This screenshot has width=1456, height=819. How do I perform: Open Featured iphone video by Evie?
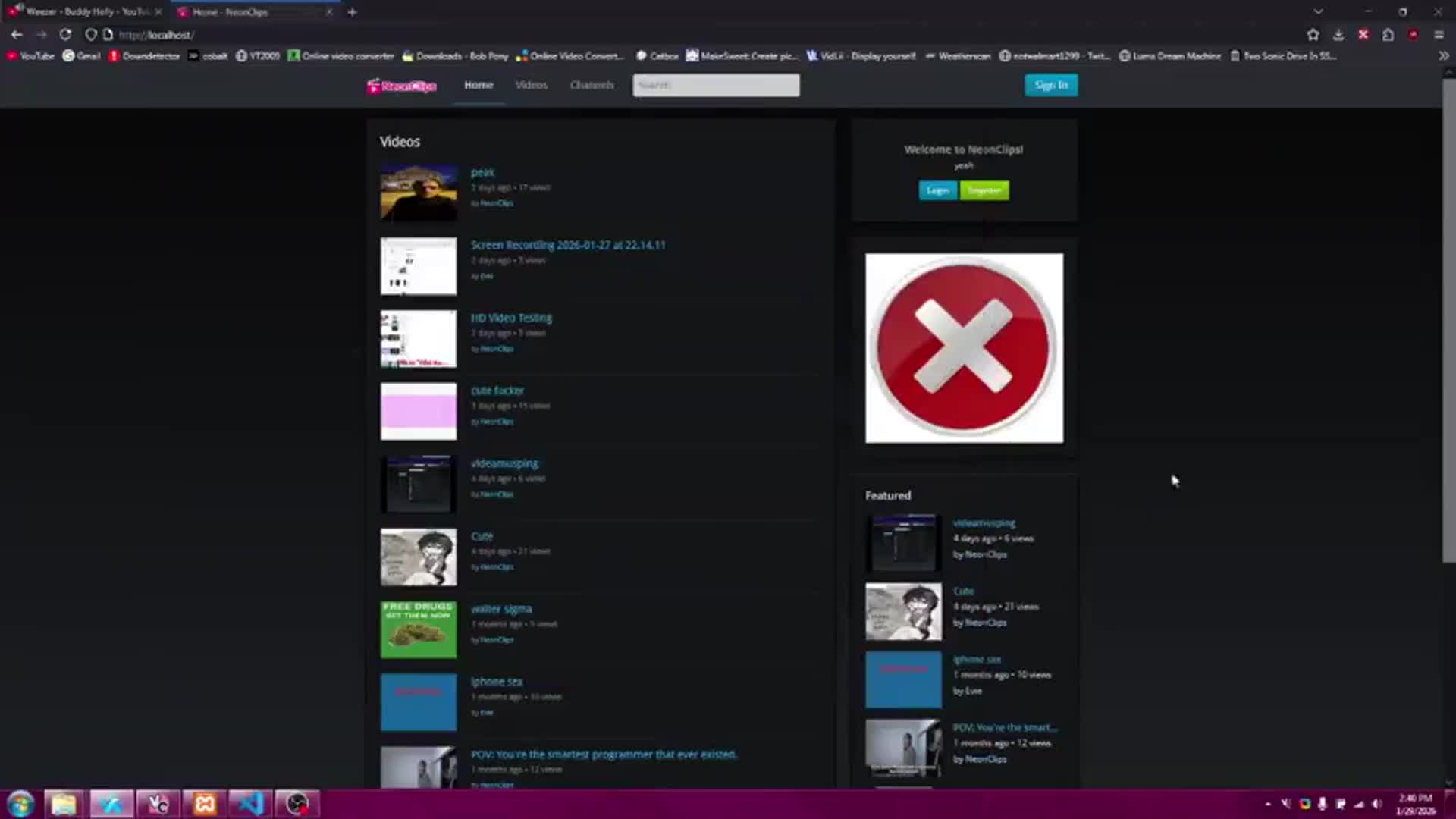click(977, 659)
